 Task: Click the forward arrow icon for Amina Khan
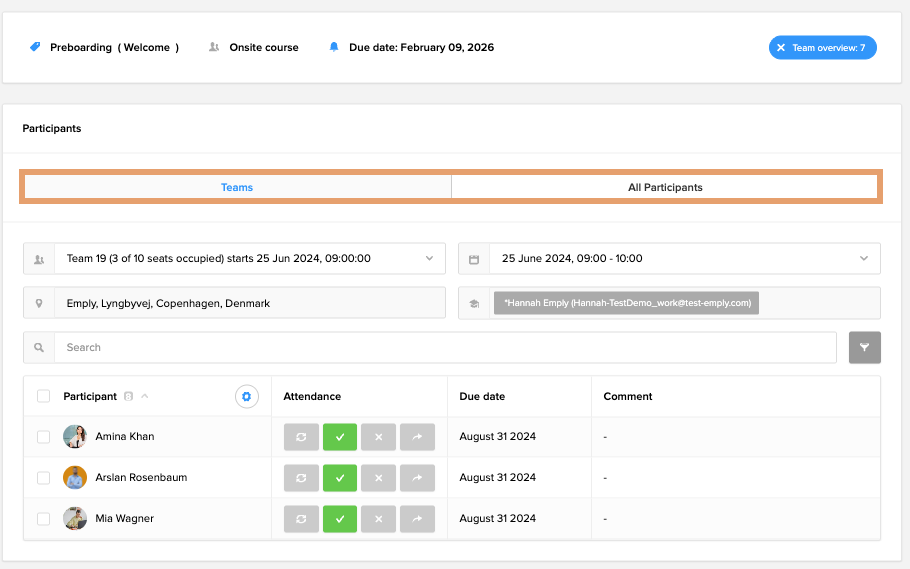[417, 437]
